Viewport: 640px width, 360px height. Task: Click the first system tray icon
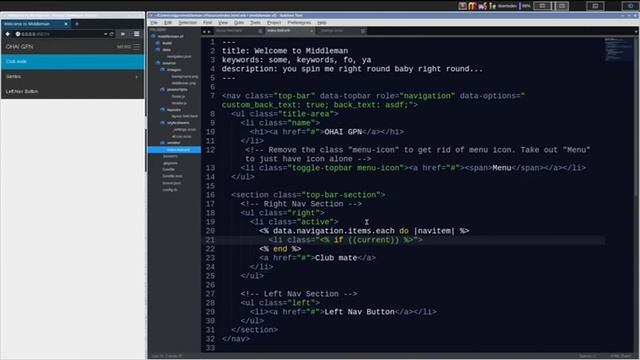pos(462,6)
